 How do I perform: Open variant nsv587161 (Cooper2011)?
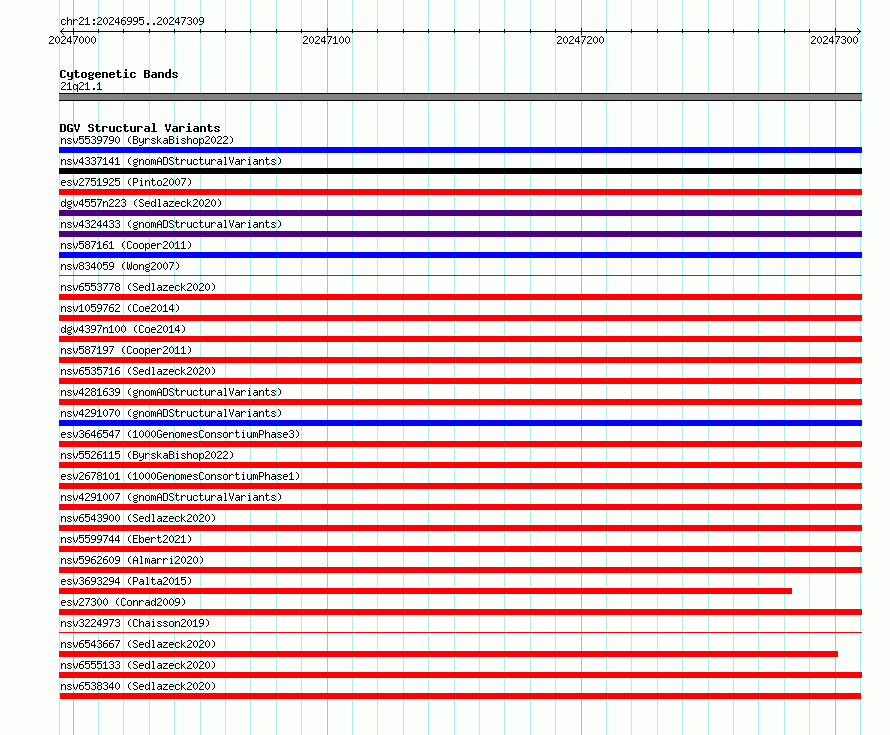coord(126,245)
